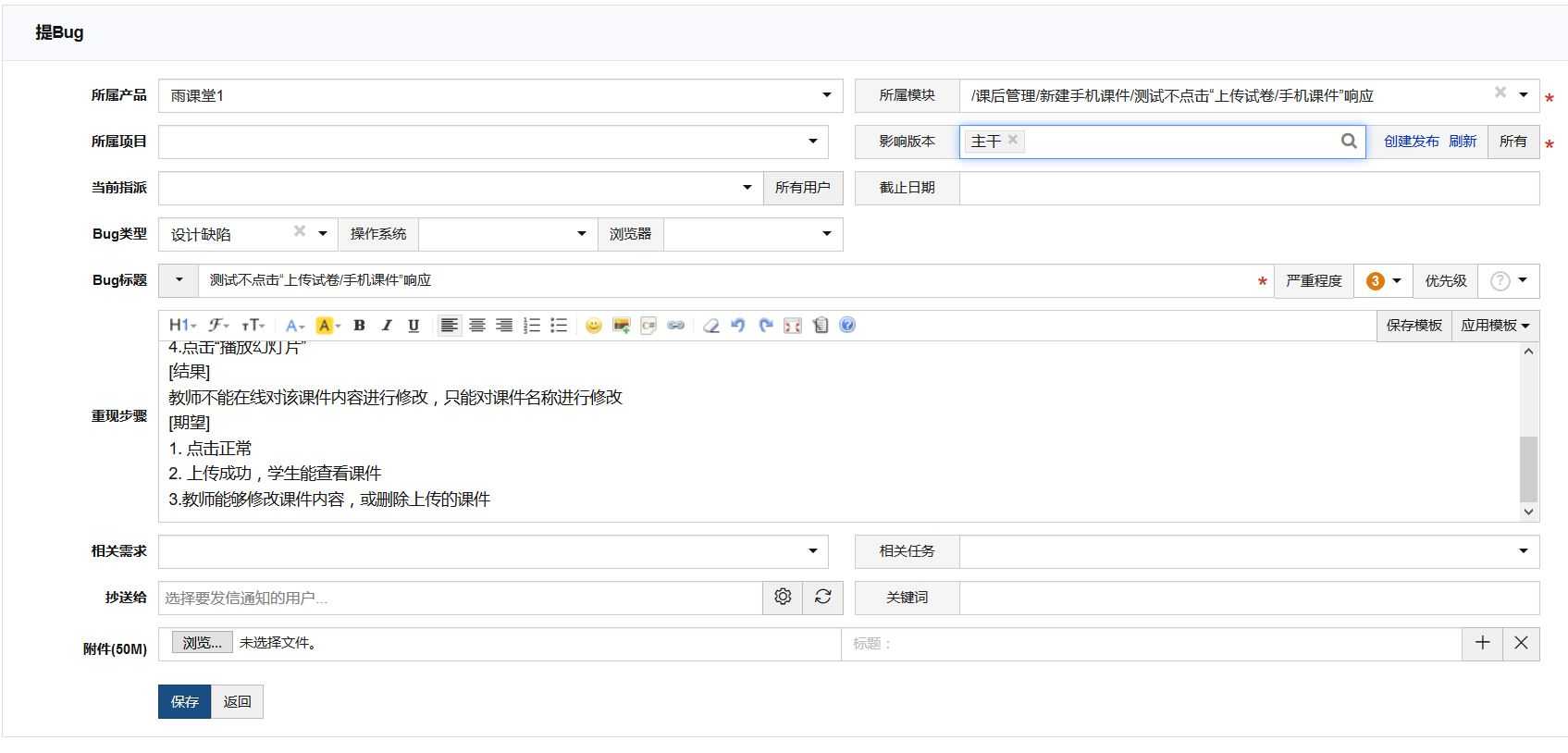
Task: Click the paste-as-text clipboard icon
Action: point(821,325)
